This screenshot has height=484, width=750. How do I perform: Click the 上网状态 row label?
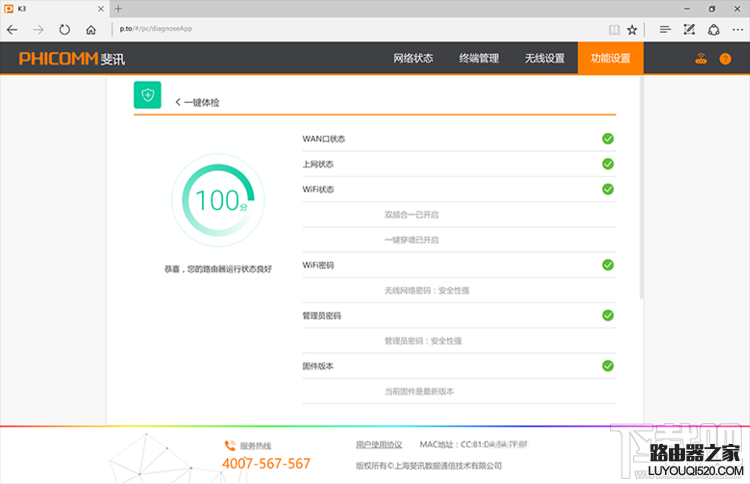[x=318, y=164]
